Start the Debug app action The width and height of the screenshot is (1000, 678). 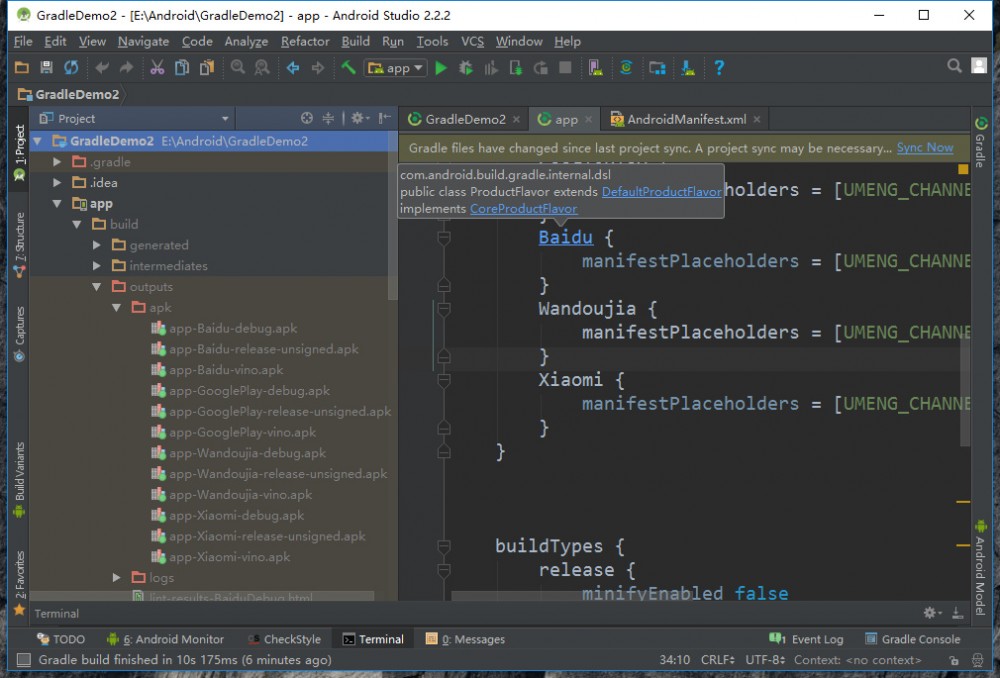tap(465, 68)
